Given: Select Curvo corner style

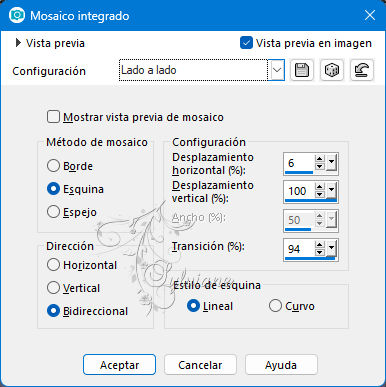Looking at the screenshot, I should [275, 306].
